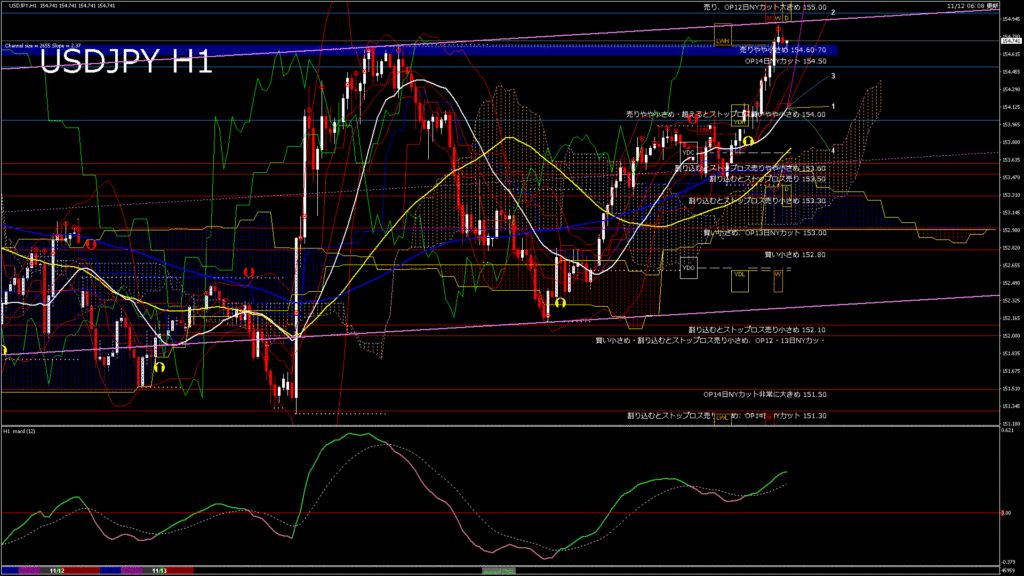Click the 11/12 date marker on timeline
This screenshot has height=576, width=1024.
[x=58, y=571]
